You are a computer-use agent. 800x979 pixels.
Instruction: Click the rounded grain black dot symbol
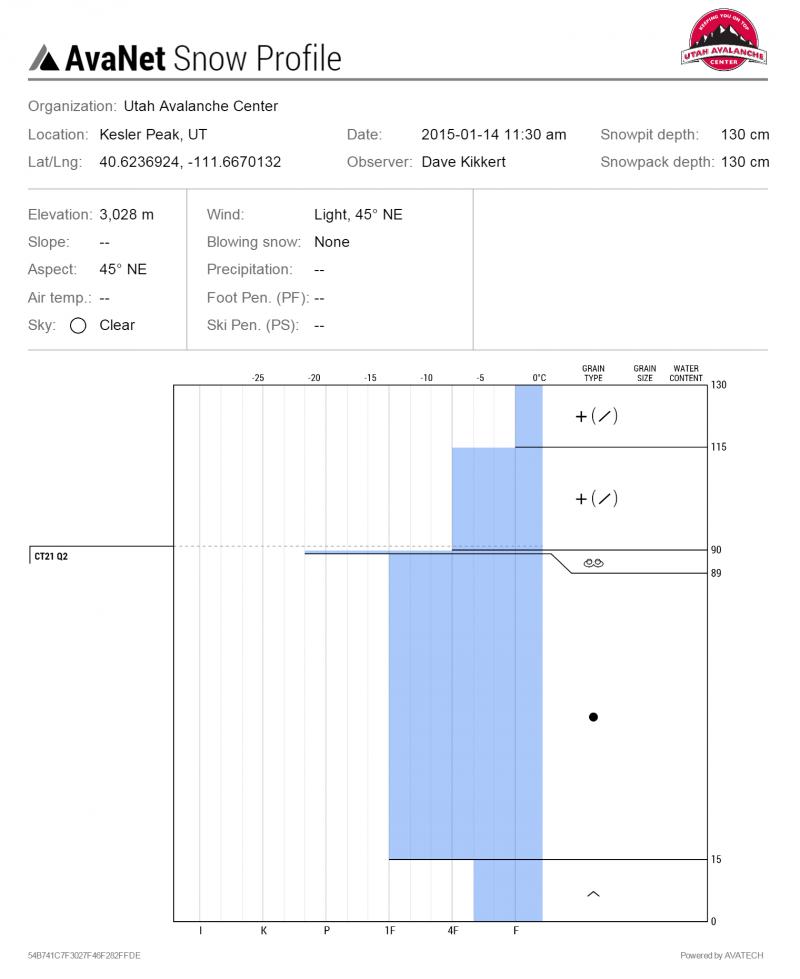coord(593,717)
